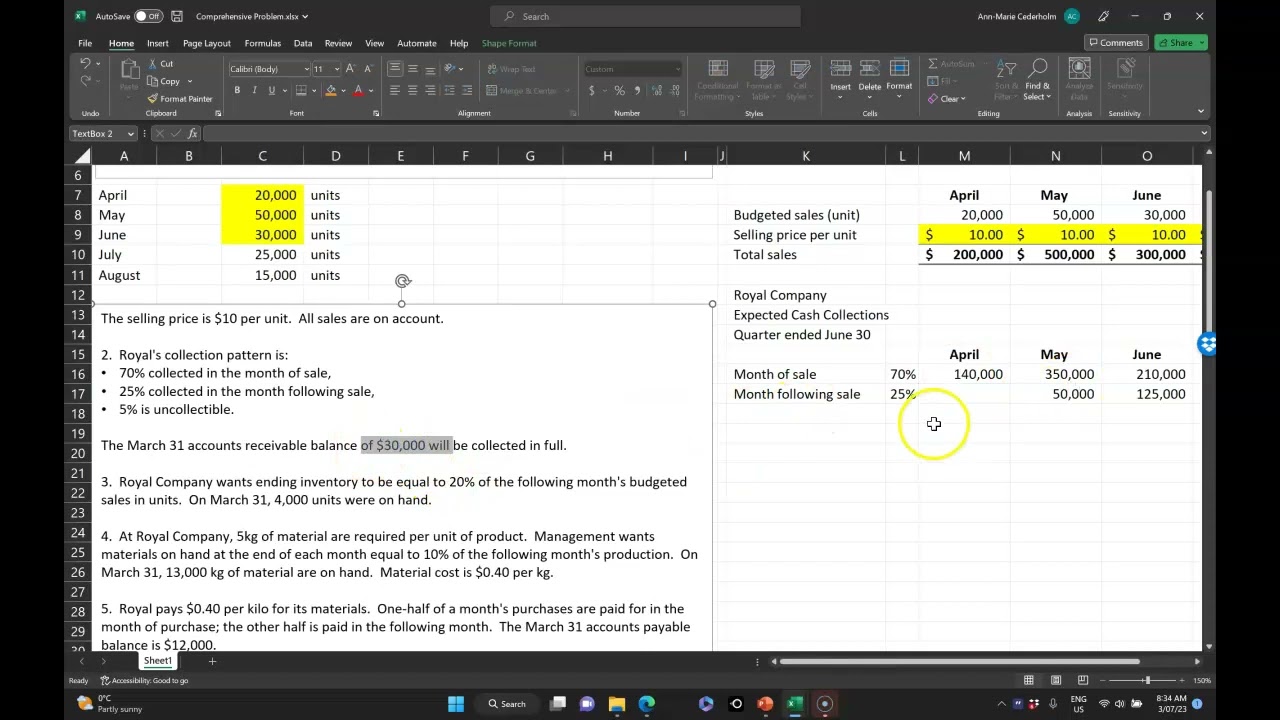Click Increase Indent icon
This screenshot has height=720, width=1280.
coord(466,90)
